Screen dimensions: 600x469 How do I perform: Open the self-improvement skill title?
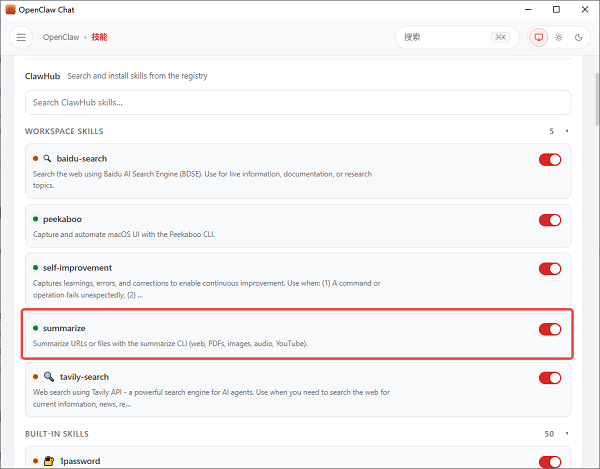pos(77,267)
